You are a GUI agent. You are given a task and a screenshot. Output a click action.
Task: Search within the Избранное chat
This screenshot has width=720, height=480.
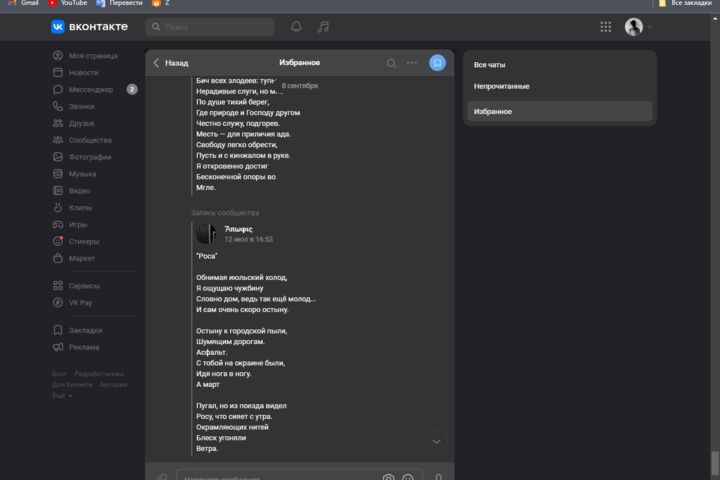(391, 63)
